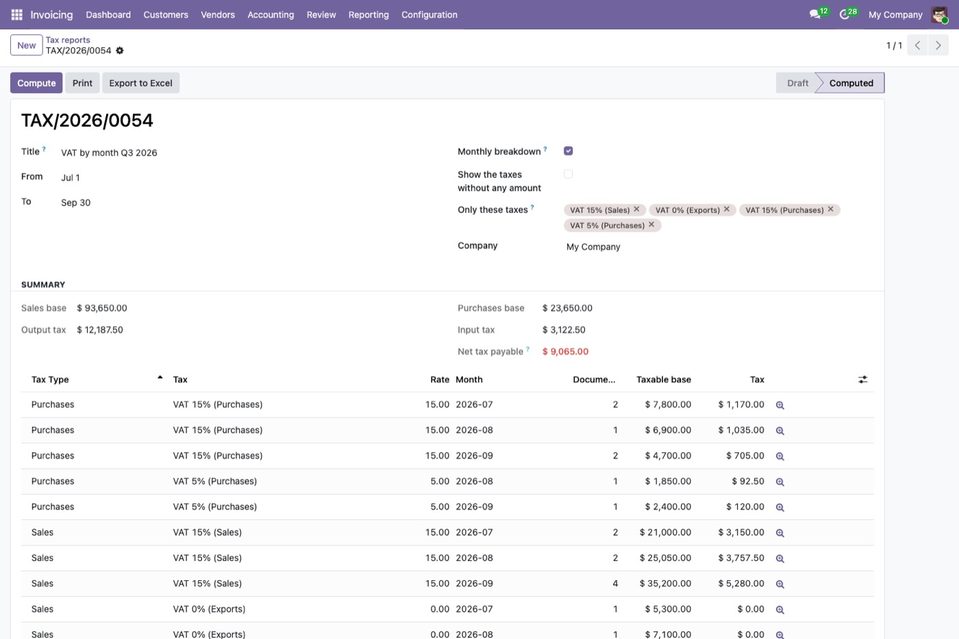Open the Customers menu
The image size is (959, 639).
166,15
